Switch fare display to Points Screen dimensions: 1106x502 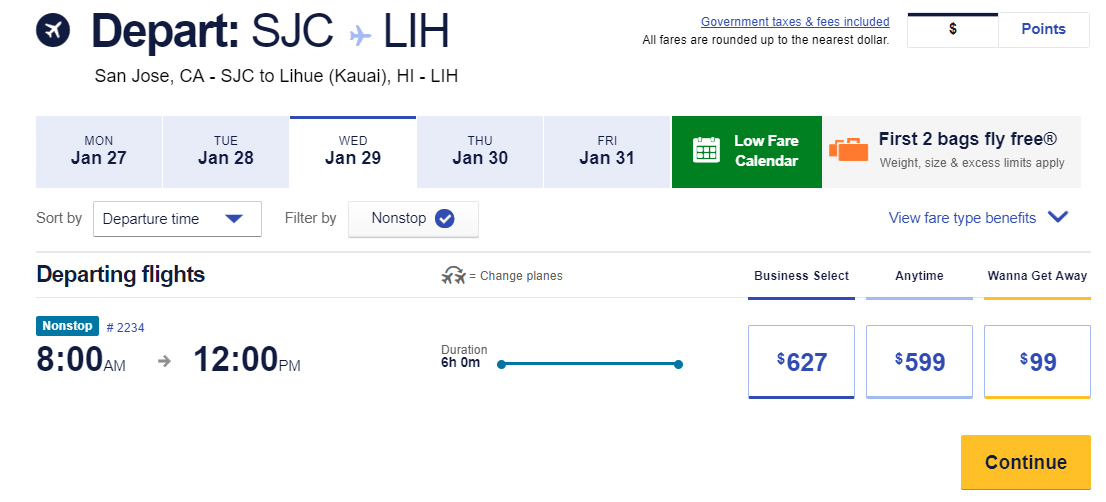1043,29
